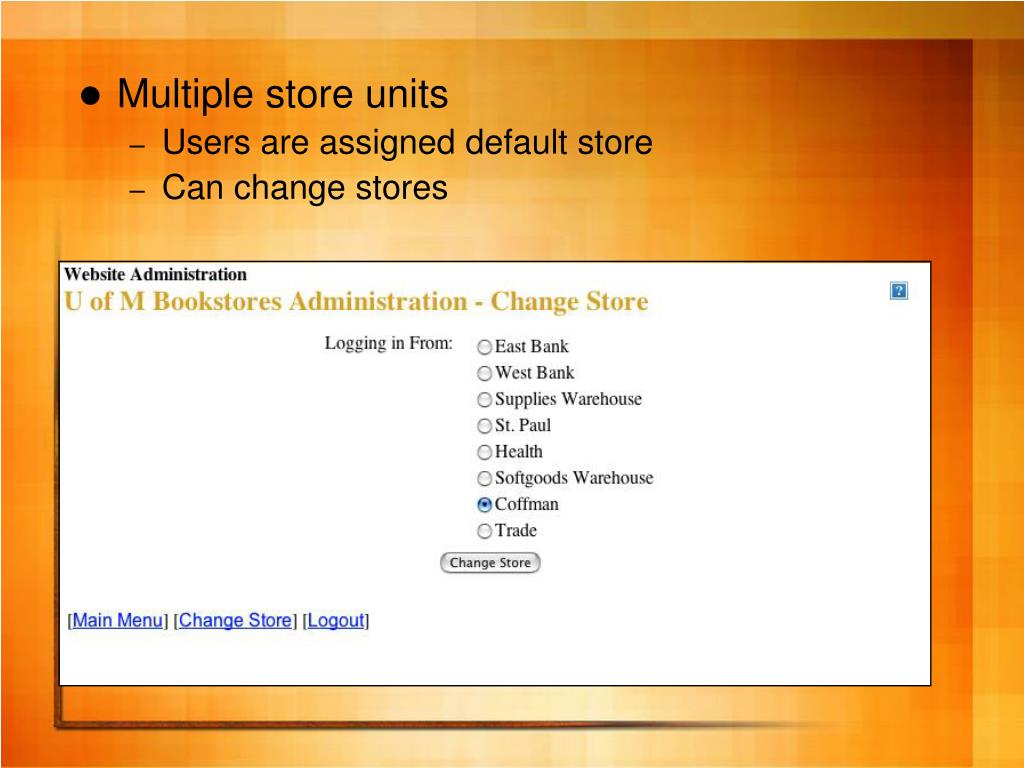Image resolution: width=1024 pixels, height=768 pixels.
Task: Pick the St. Paul store radio button
Action: pyautogui.click(x=484, y=426)
